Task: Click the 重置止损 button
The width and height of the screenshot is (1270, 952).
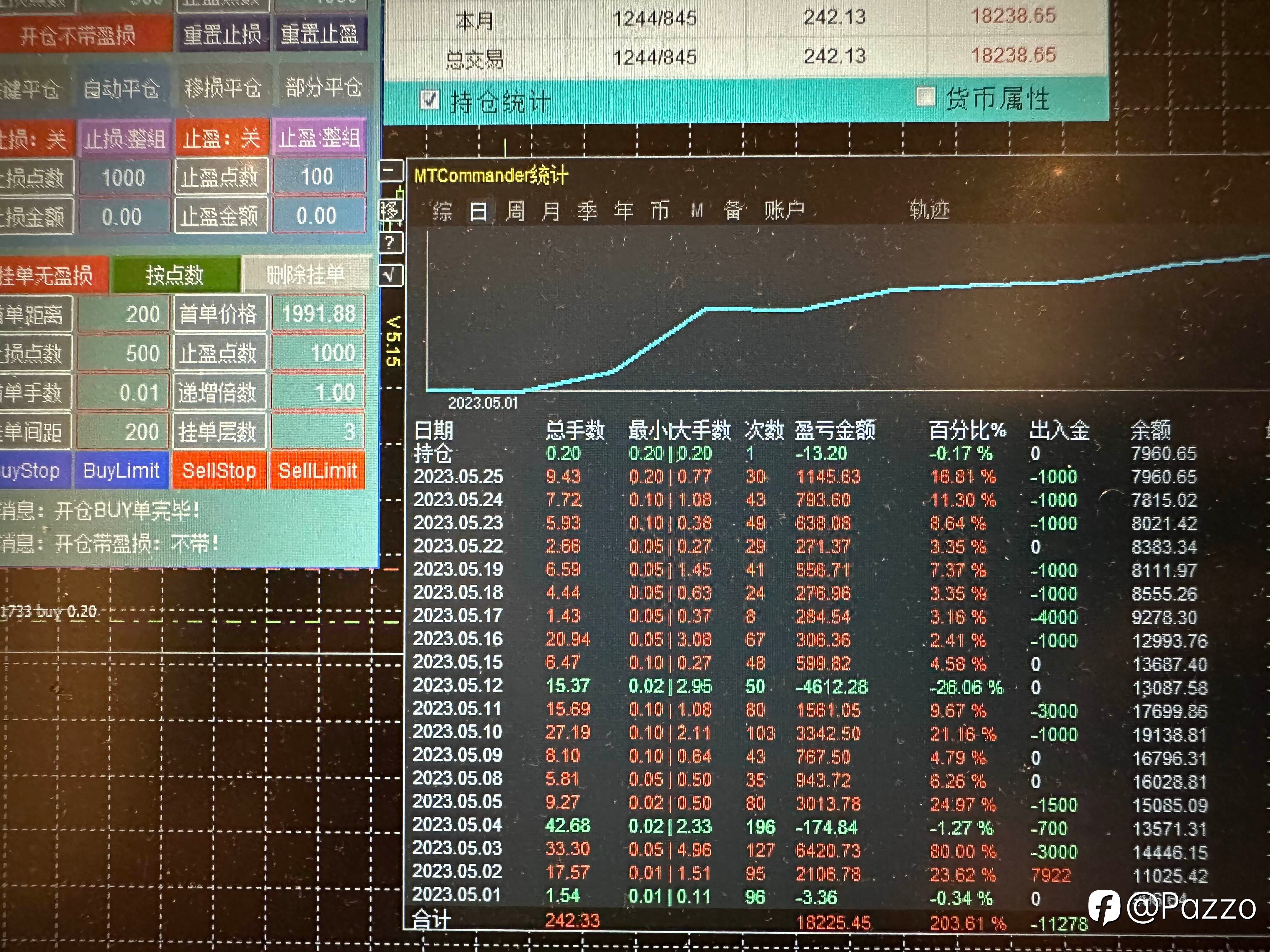Action: coord(223,34)
